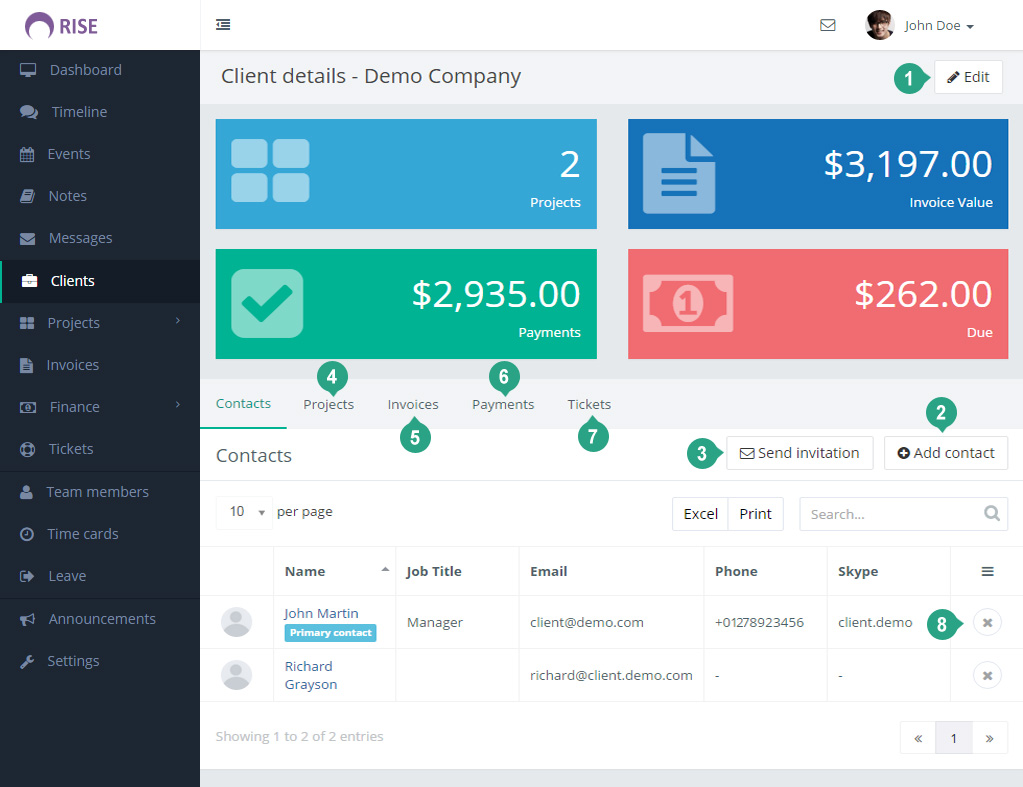This screenshot has height=787, width=1023.
Task: Switch to the Contacts tab
Action: [x=243, y=404]
